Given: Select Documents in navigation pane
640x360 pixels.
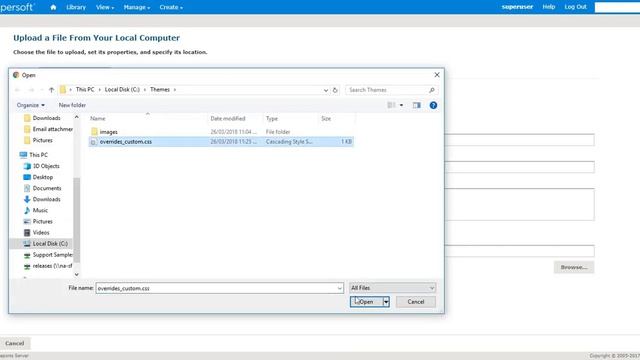Looking at the screenshot, I should [x=42, y=188].
